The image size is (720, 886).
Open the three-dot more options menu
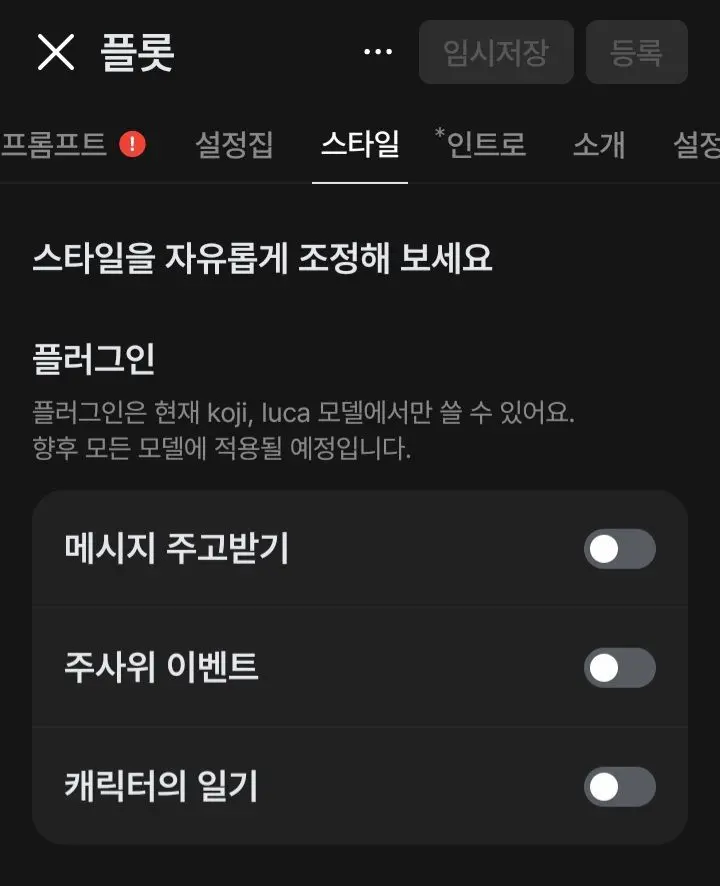point(378,52)
